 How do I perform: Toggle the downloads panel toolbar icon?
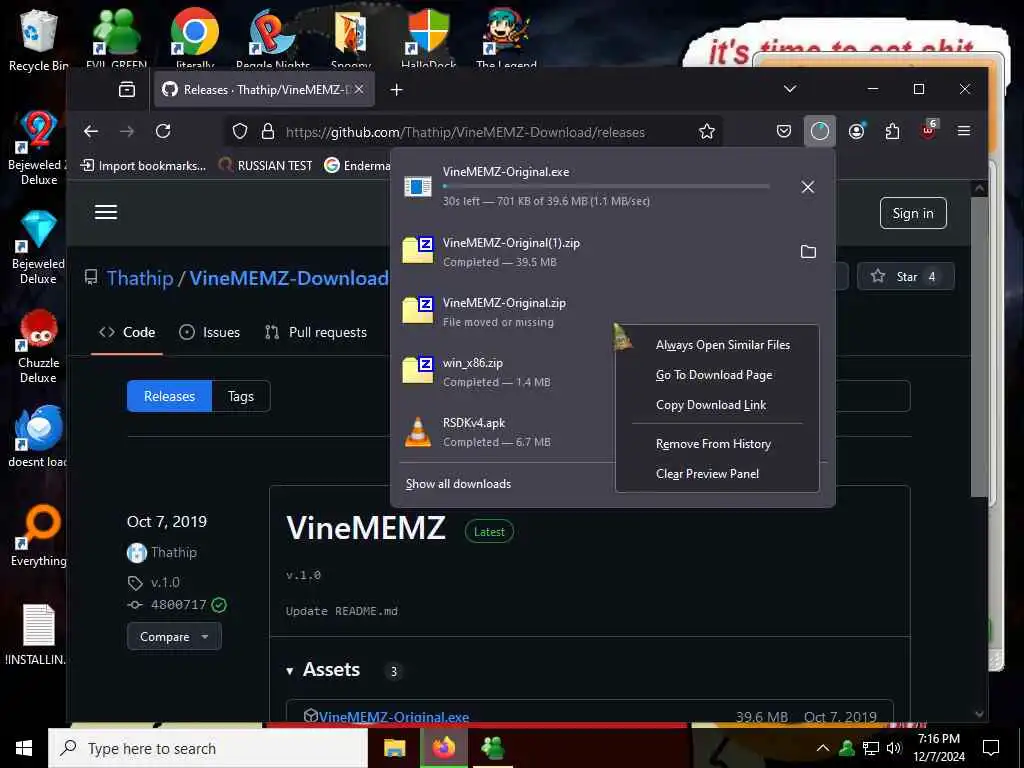pyautogui.click(x=820, y=131)
